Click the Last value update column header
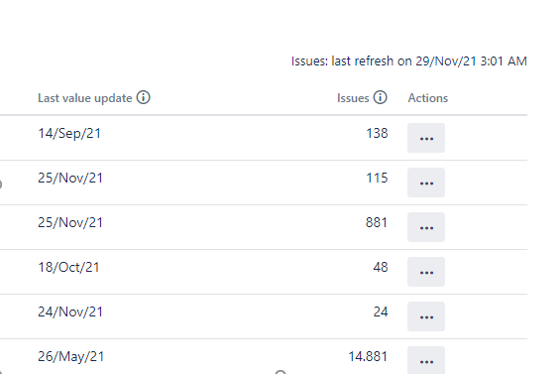The height and width of the screenshot is (374, 547). tap(85, 98)
